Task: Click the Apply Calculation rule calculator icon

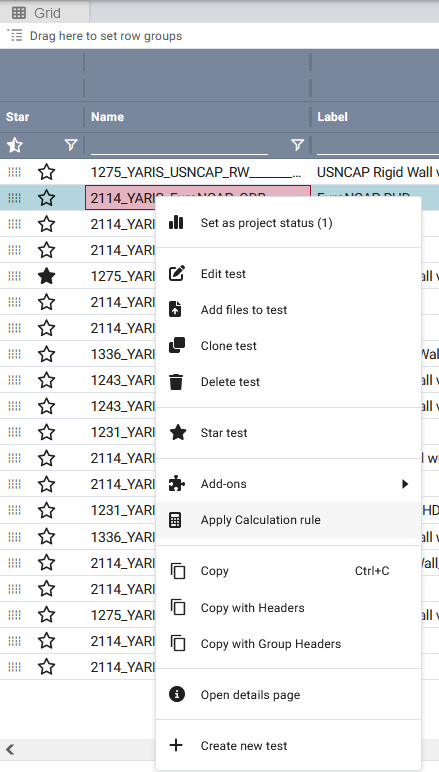Action: tap(175, 520)
